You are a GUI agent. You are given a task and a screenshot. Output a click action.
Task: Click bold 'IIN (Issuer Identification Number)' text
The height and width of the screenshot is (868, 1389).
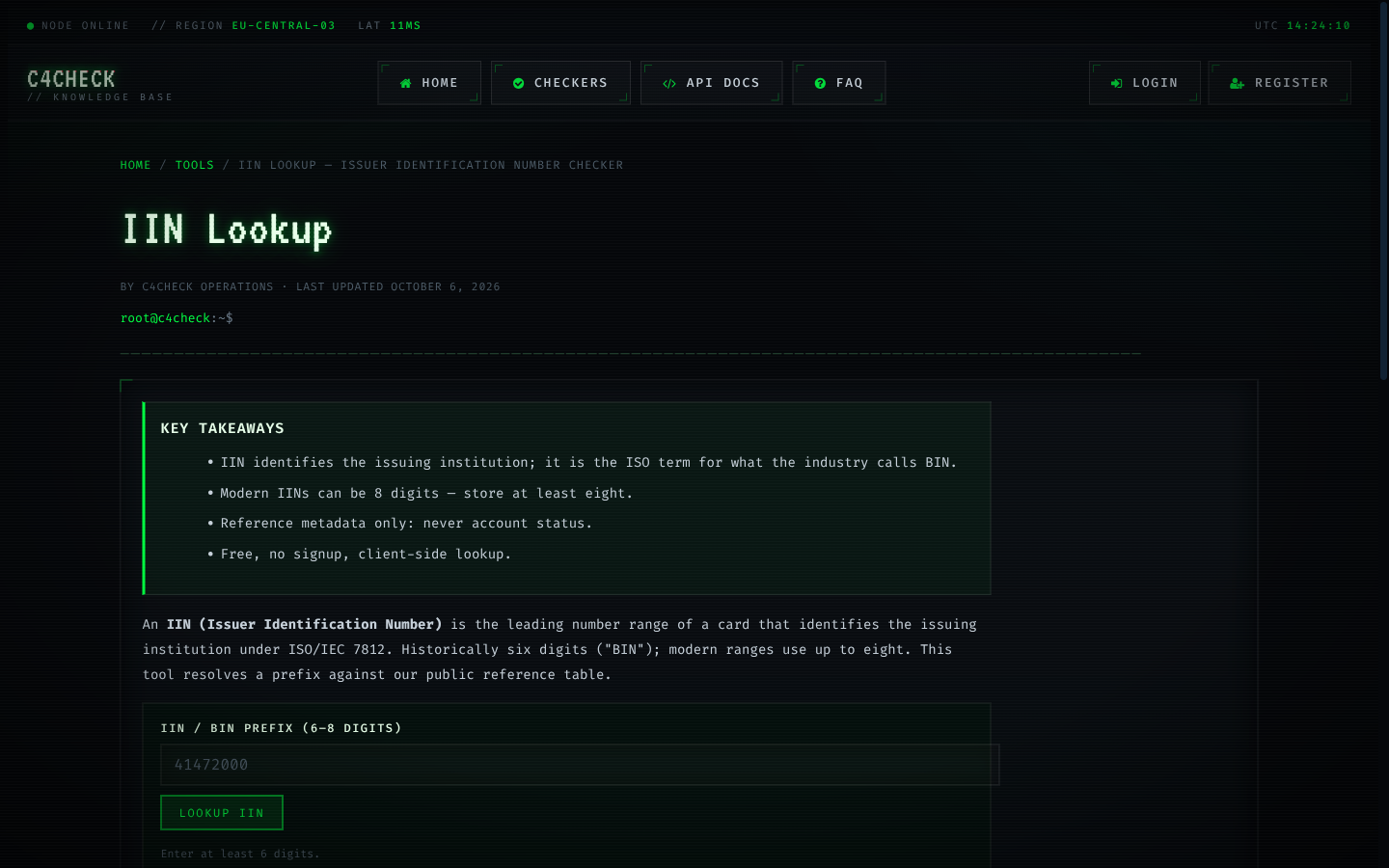click(305, 624)
